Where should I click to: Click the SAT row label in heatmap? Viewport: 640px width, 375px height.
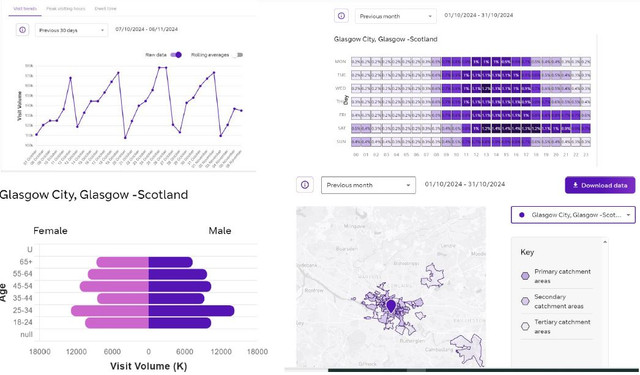point(342,128)
